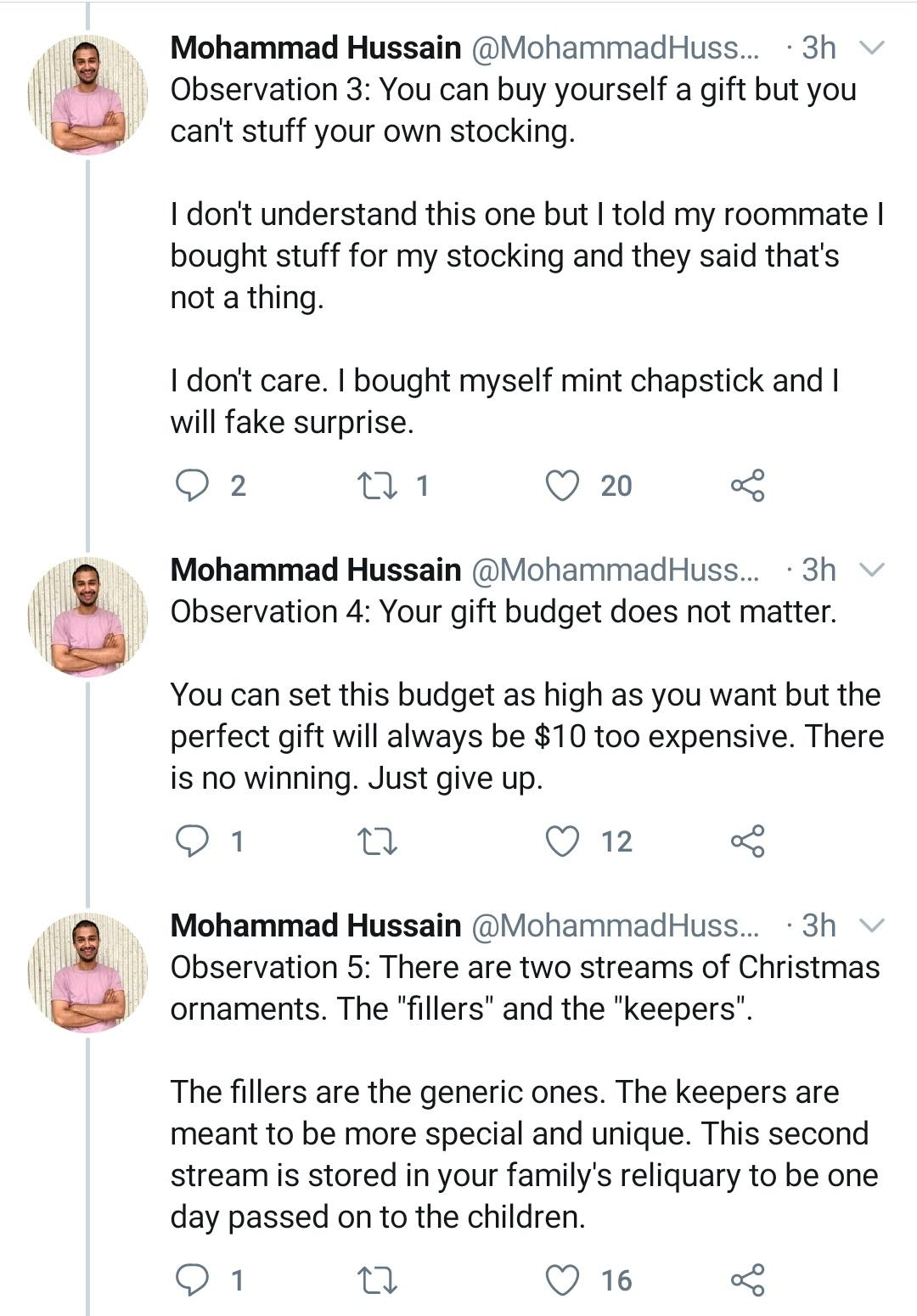The image size is (917, 1316).
Task: View profile photo beside Observation 4 tweet
Action: coord(87,616)
